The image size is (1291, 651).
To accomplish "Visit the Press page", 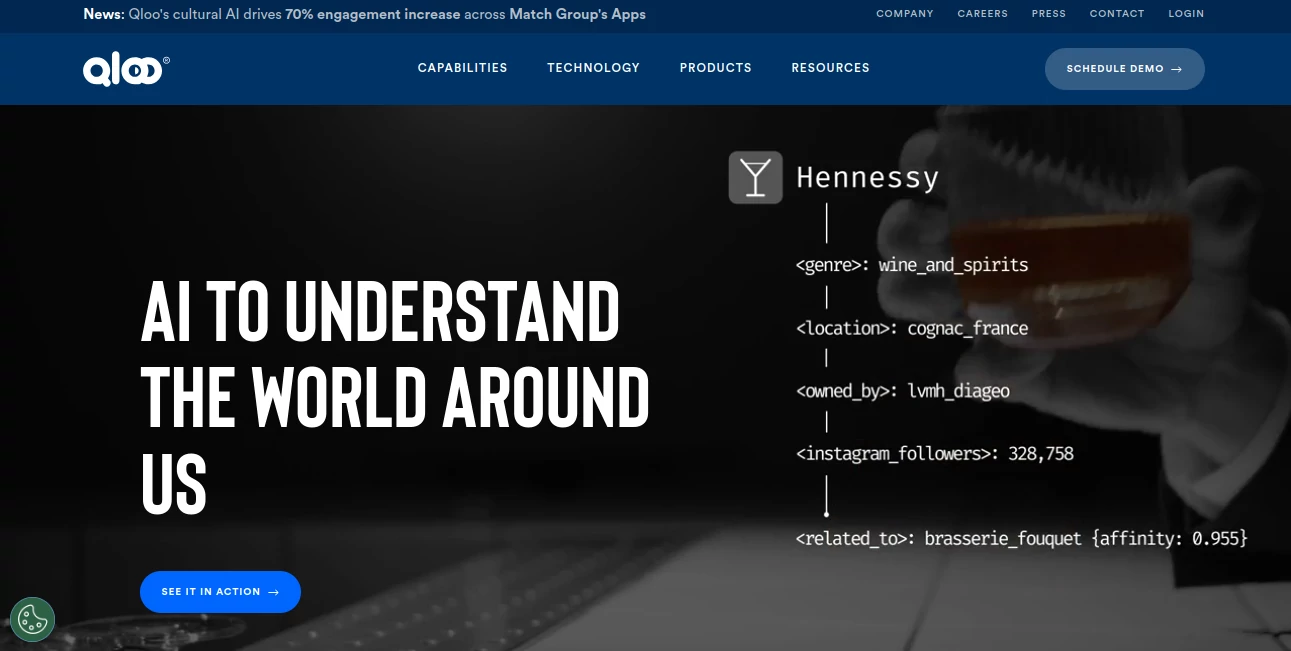I will coord(1049,14).
